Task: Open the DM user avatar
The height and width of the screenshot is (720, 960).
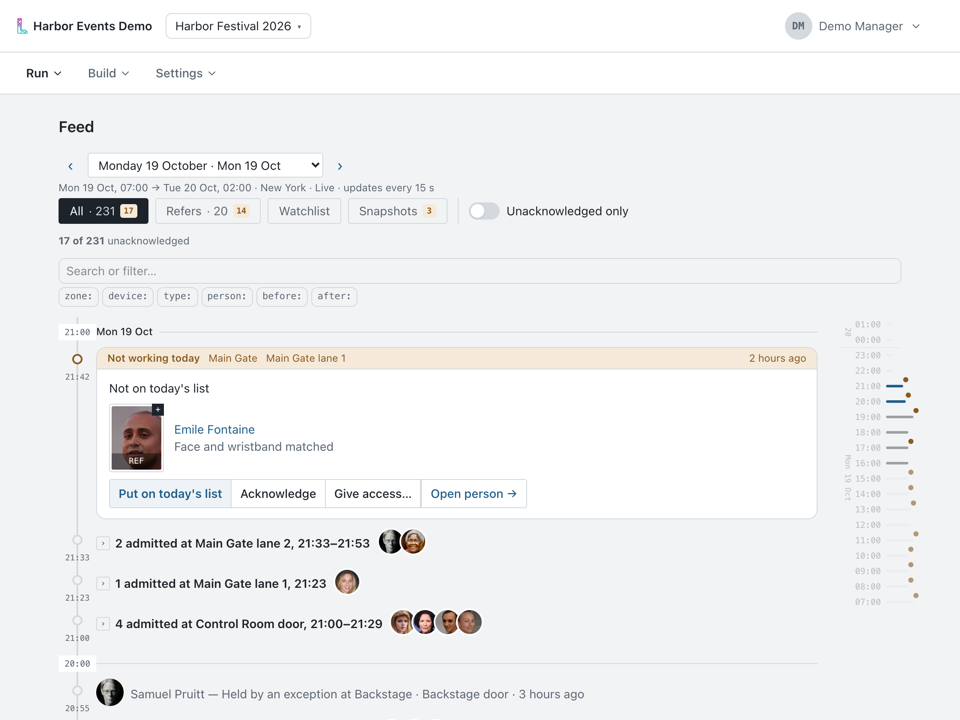Action: 798,26
